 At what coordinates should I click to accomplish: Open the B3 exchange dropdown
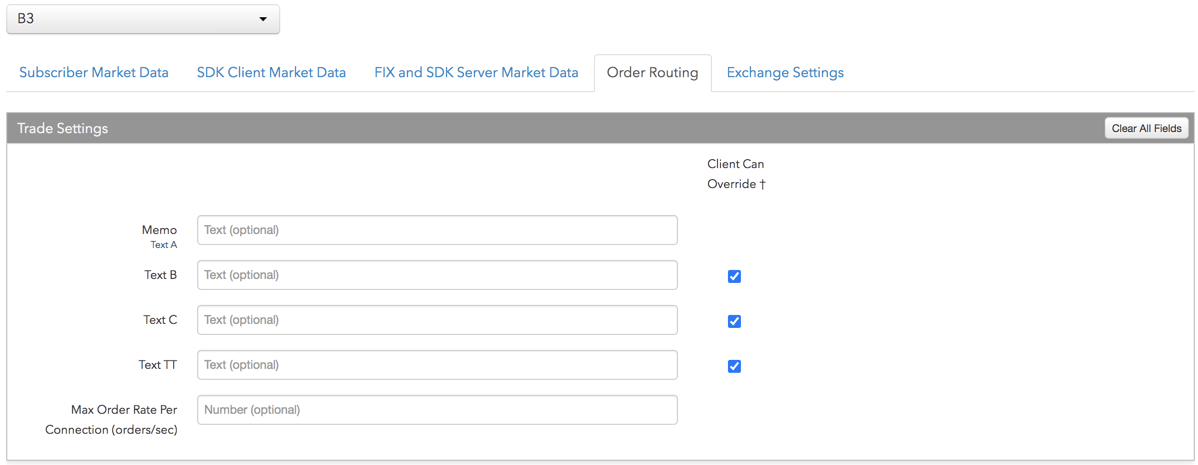click(143, 19)
